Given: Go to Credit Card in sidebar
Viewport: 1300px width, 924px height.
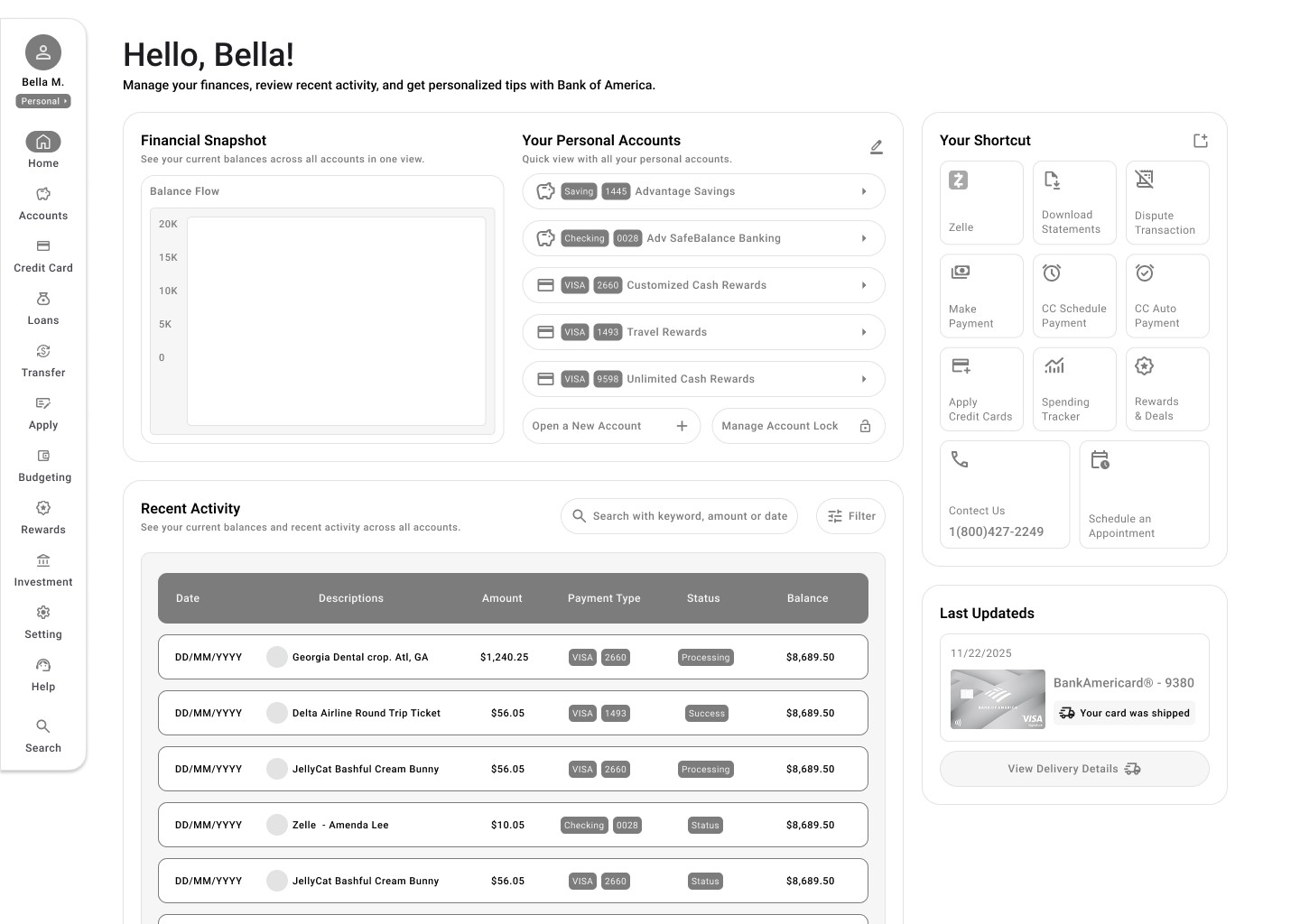Looking at the screenshot, I should tap(43, 255).
